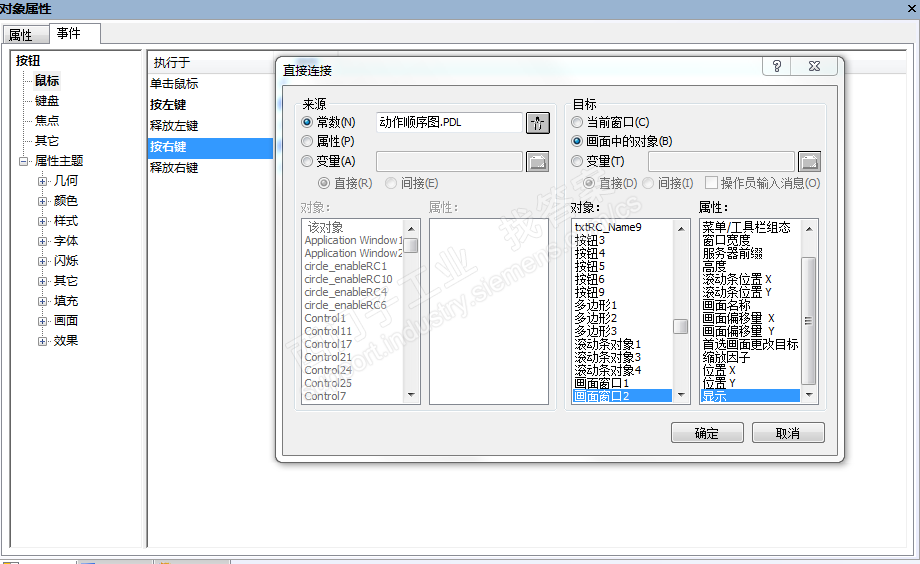The image size is (920, 564).
Task: Select 焦点 in the event tree
Action: [47, 121]
